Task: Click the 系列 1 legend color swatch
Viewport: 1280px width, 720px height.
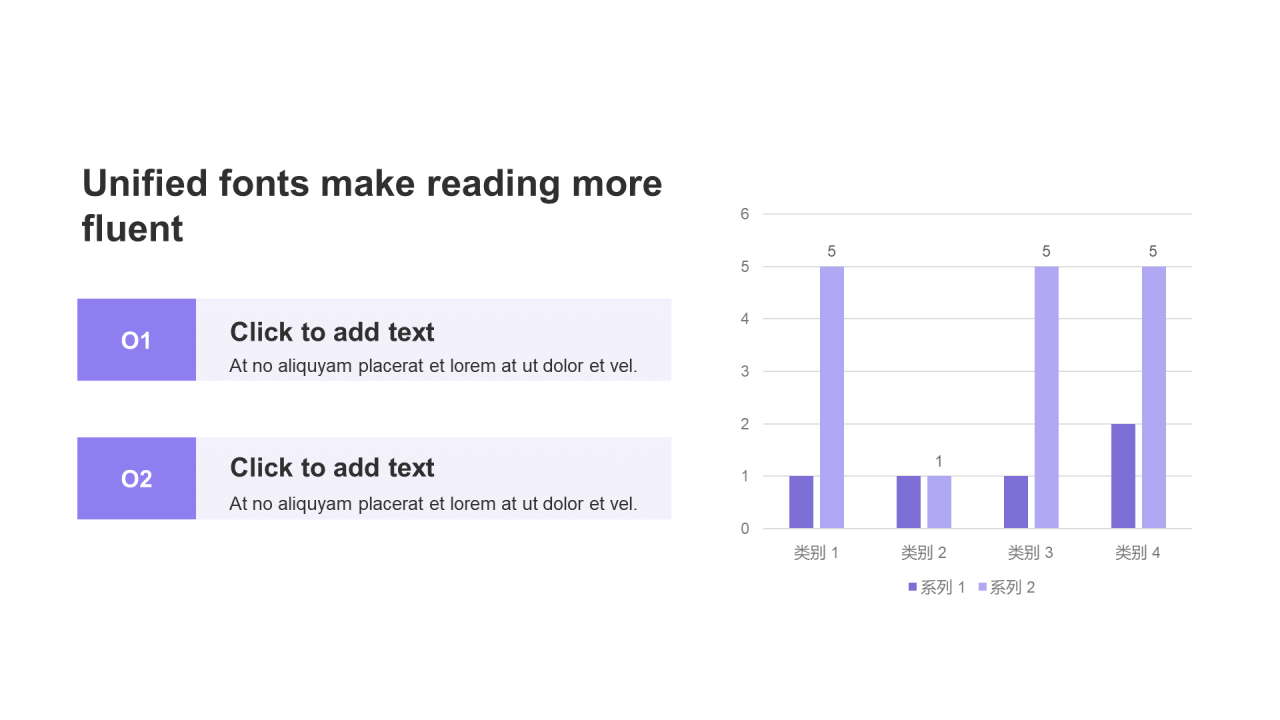Action: (x=913, y=587)
